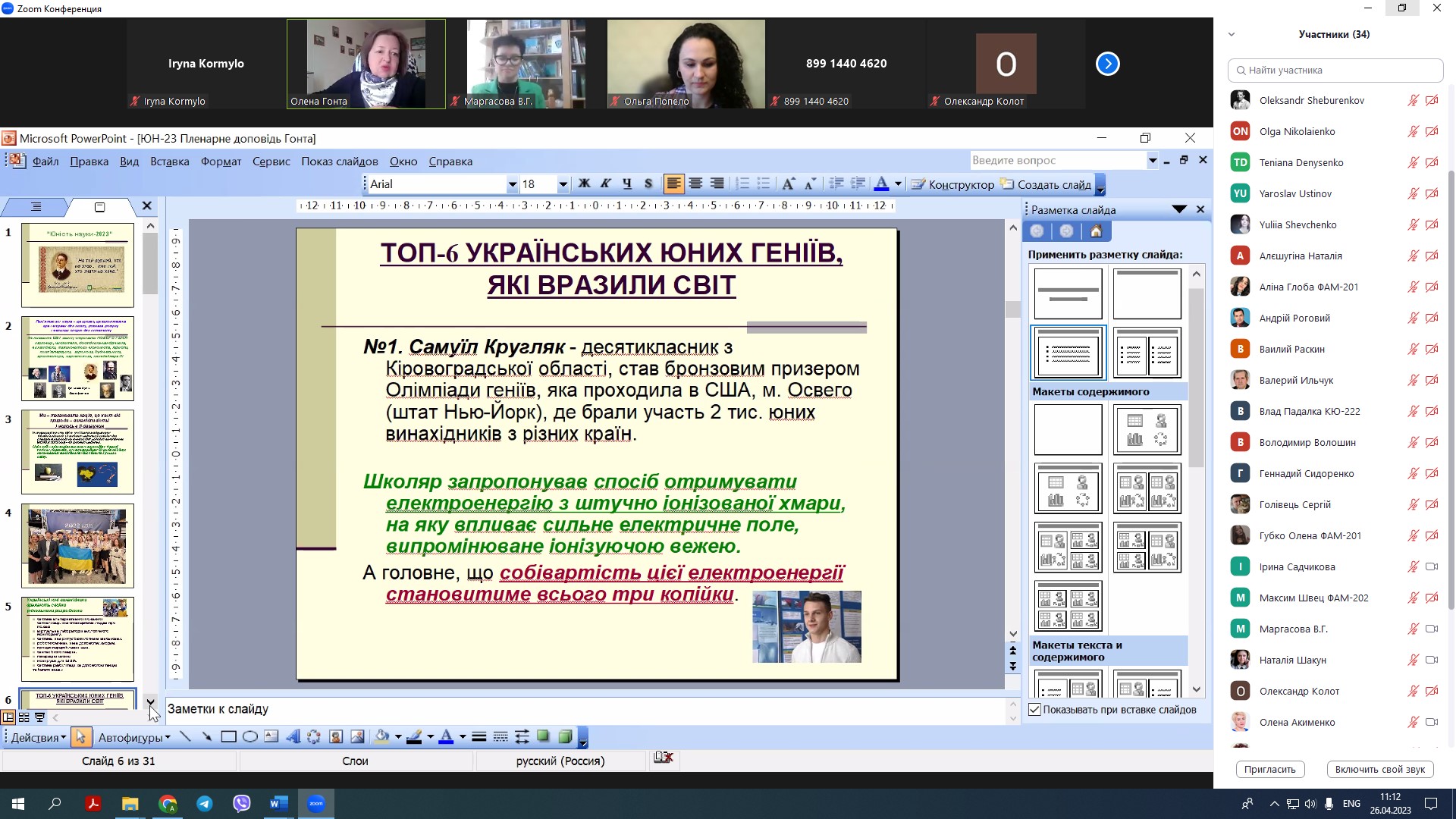
Task: Open the Показ слайдов menu
Action: [339, 162]
